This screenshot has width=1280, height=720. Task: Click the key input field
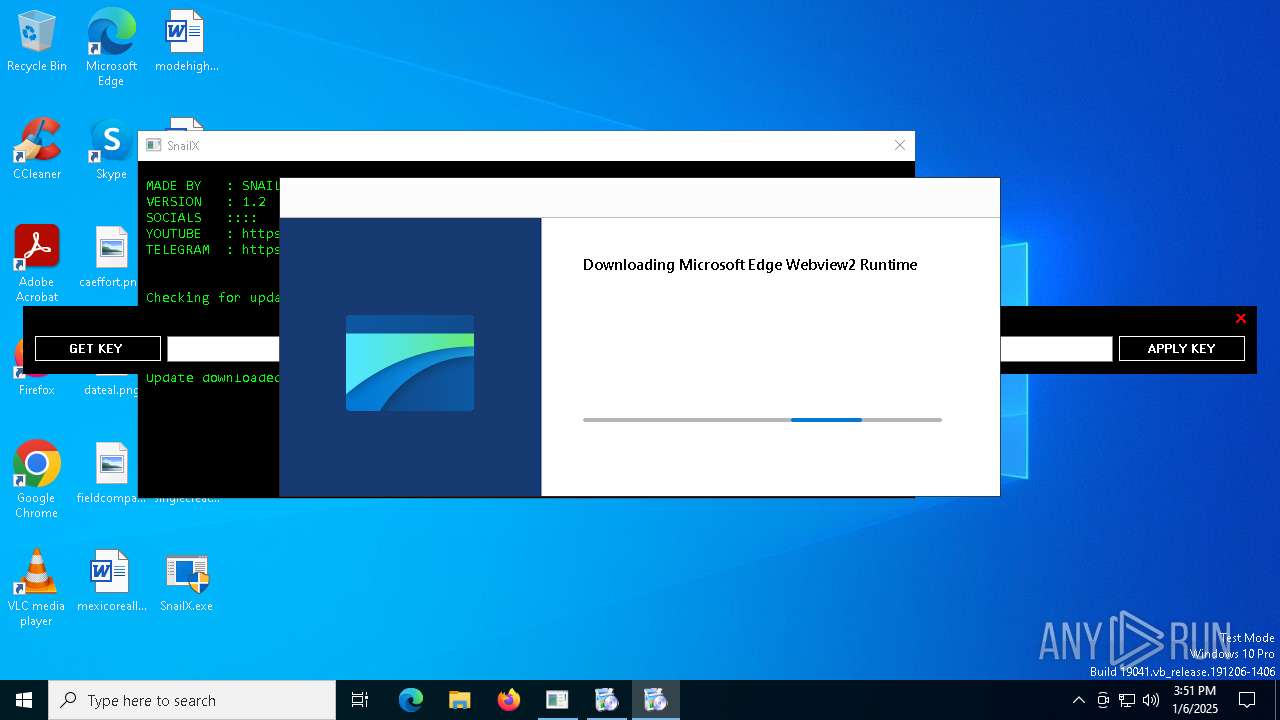[x=639, y=348]
